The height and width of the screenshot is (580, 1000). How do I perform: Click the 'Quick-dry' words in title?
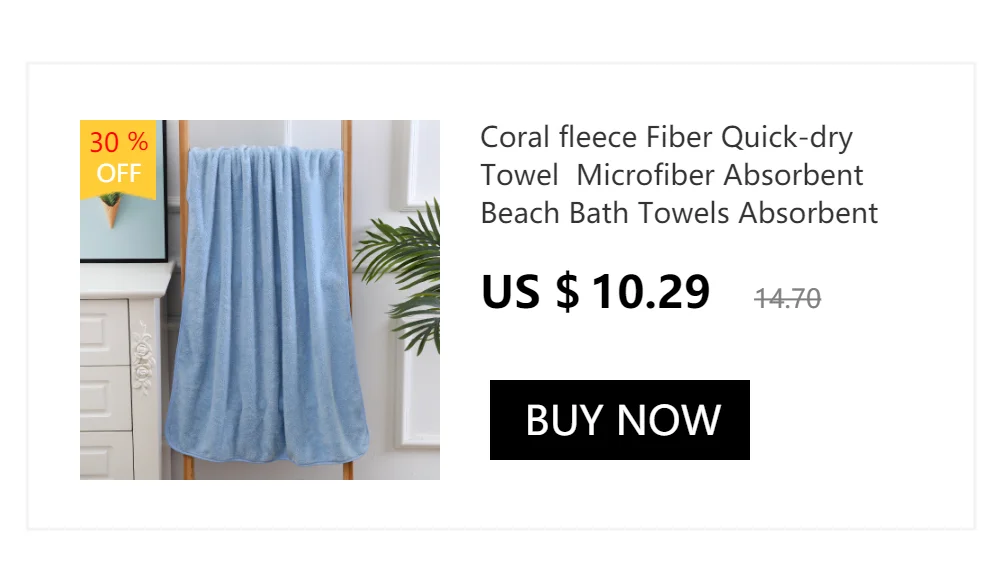[787, 138]
